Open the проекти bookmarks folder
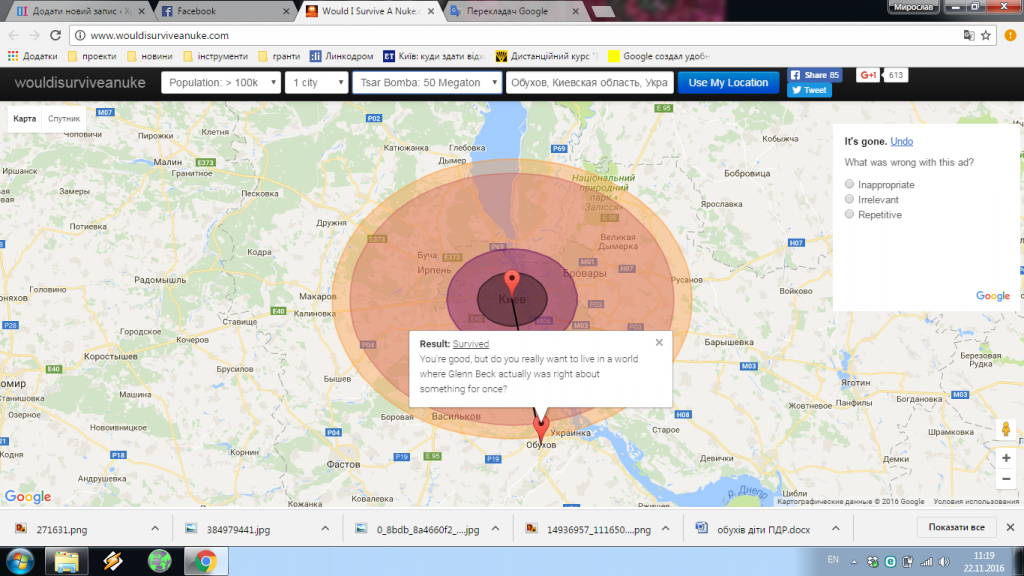The image size is (1024, 576). point(92,56)
